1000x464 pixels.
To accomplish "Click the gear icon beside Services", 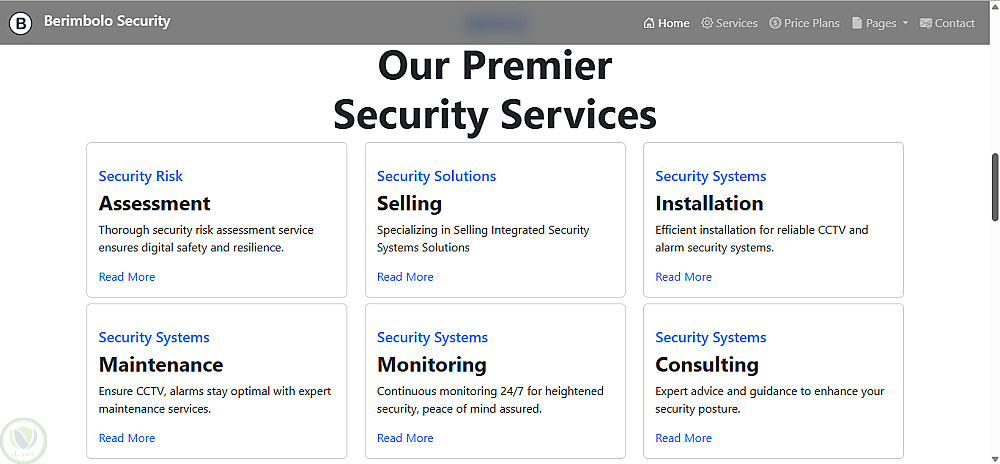I will [x=707, y=23].
